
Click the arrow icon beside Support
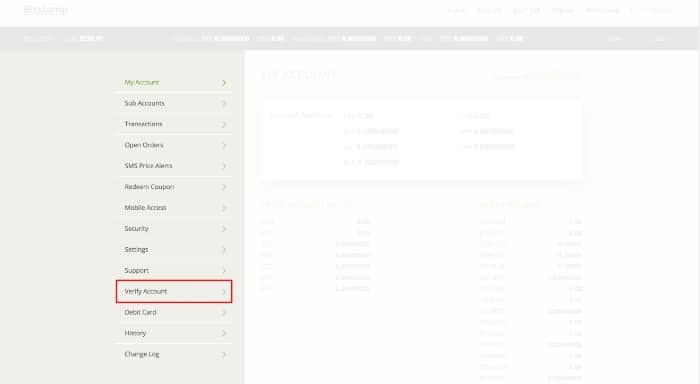point(224,271)
